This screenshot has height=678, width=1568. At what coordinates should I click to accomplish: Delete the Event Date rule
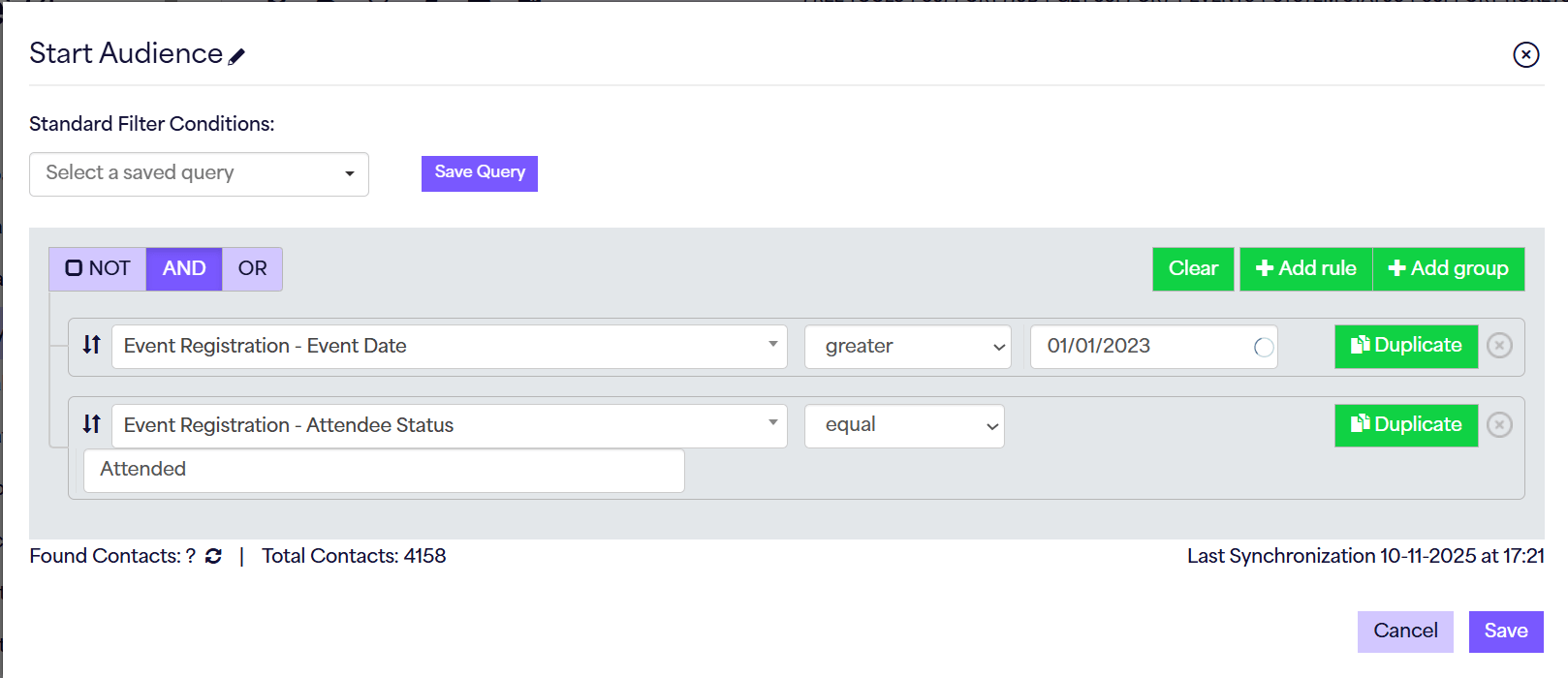(x=1499, y=346)
